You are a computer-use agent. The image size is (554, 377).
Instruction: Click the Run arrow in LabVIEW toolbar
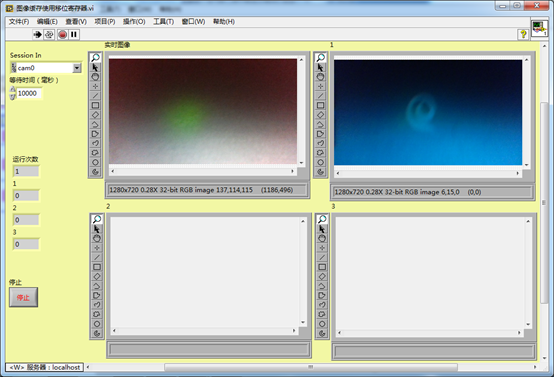click(x=37, y=34)
